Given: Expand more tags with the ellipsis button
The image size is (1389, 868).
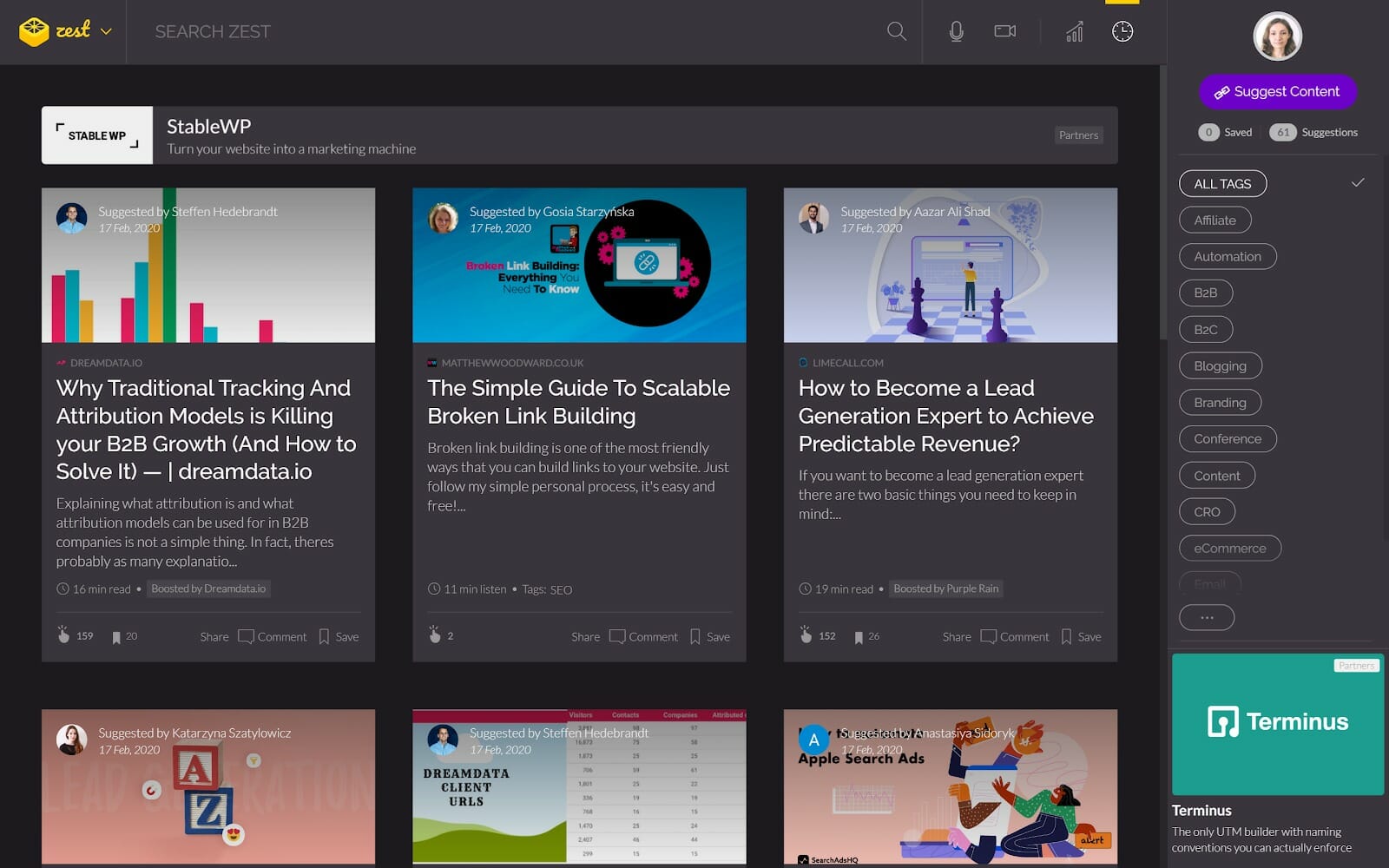Looking at the screenshot, I should [x=1206, y=617].
